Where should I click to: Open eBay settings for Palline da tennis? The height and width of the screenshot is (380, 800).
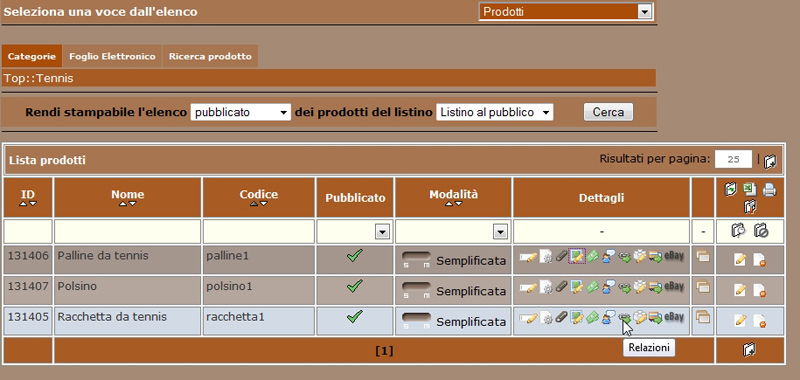point(674,256)
